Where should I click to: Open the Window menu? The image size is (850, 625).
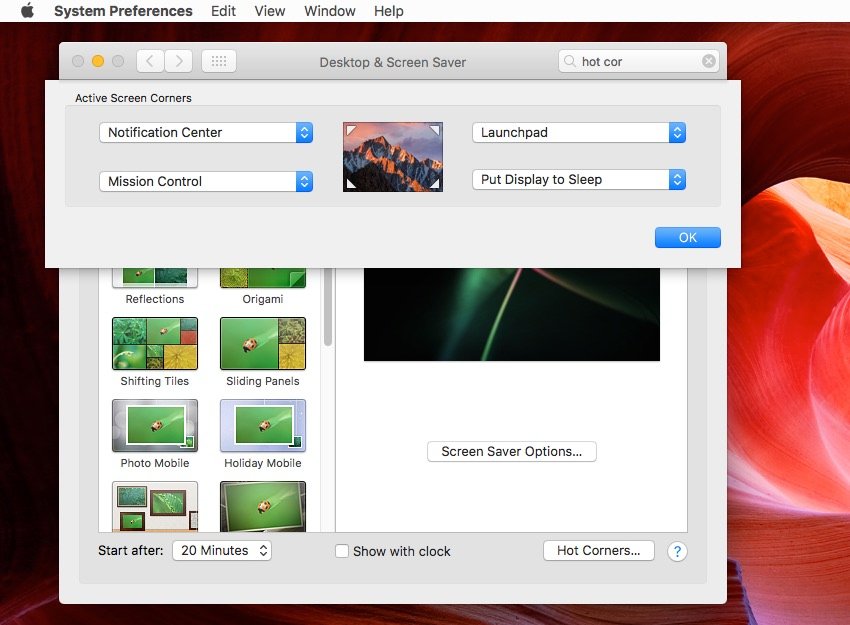330,11
